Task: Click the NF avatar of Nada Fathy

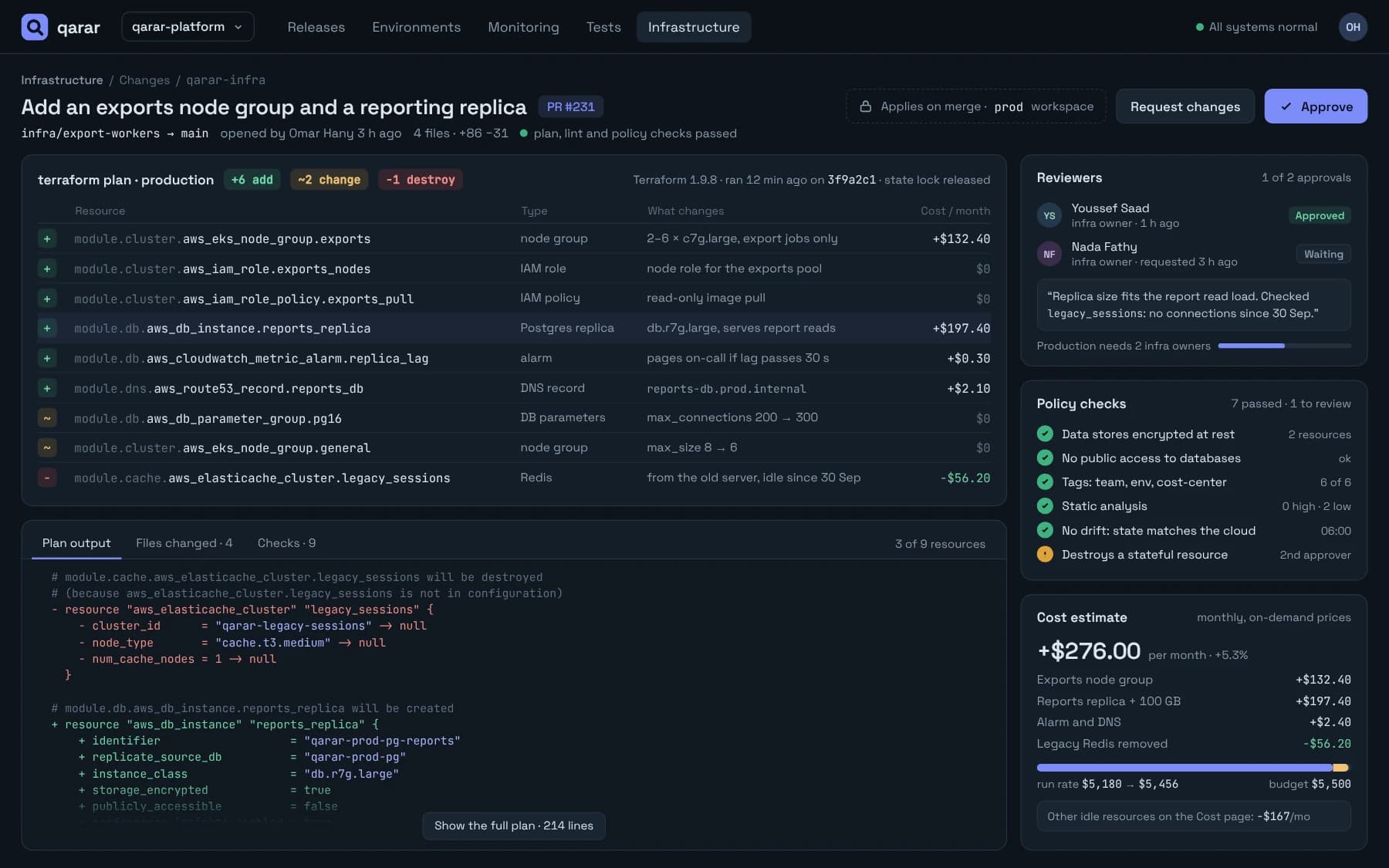Action: click(x=1049, y=254)
